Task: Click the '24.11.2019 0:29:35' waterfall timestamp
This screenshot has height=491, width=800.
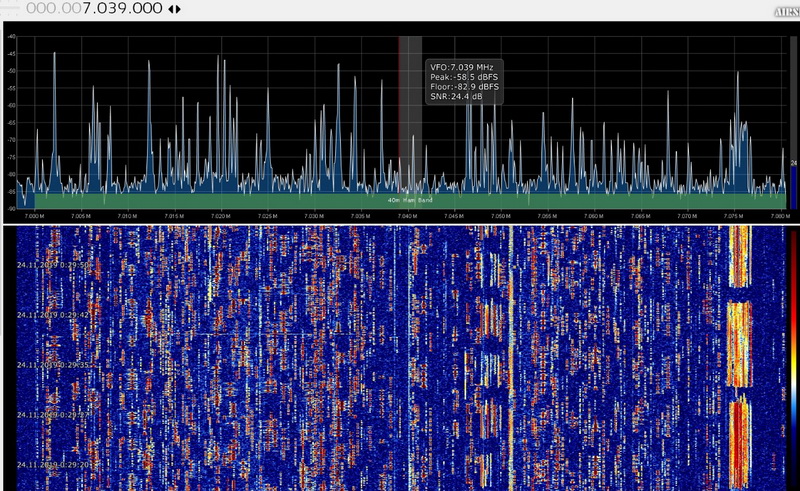Action: point(53,365)
